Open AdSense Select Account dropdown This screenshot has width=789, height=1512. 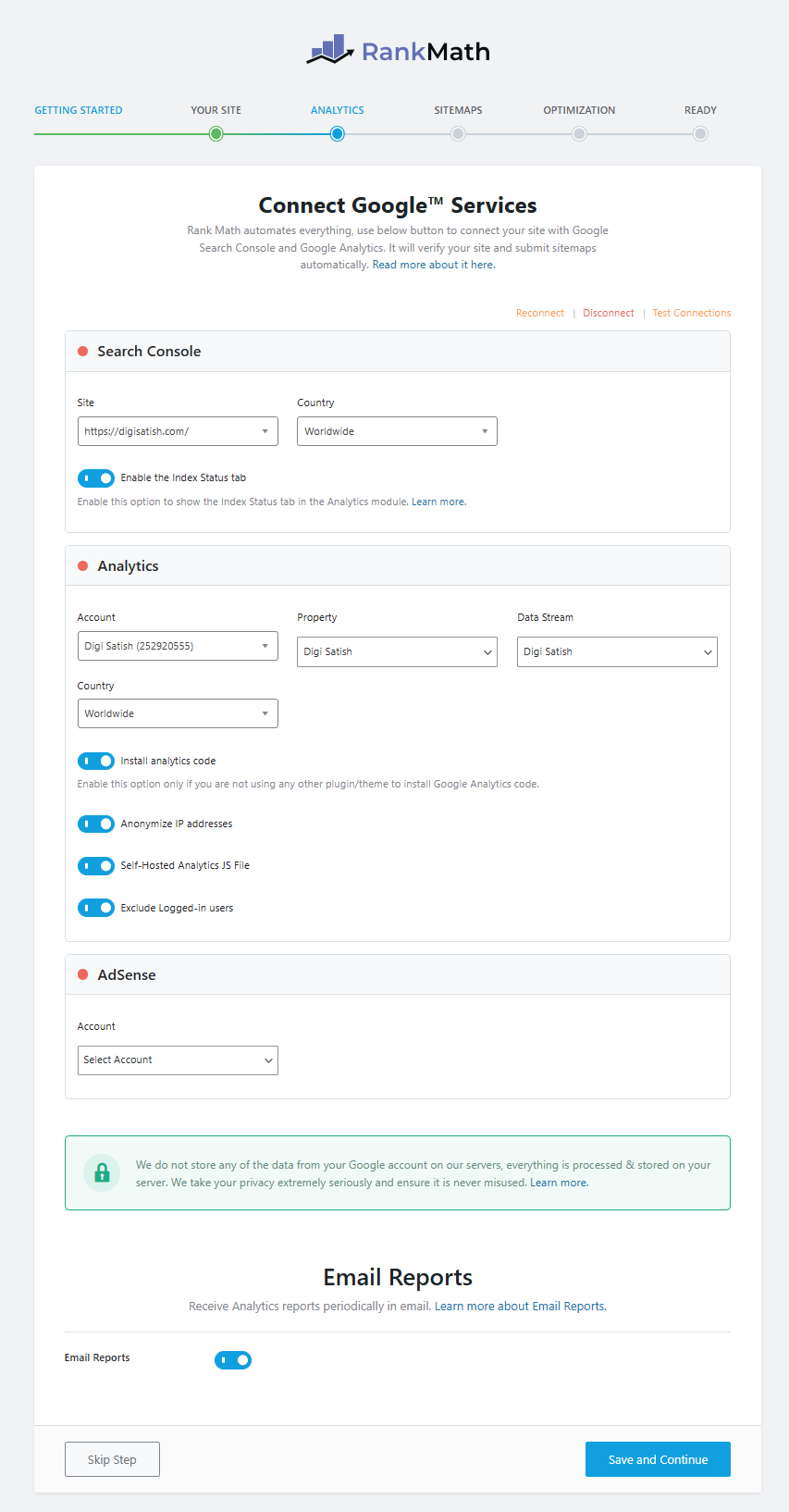pyautogui.click(x=178, y=1060)
